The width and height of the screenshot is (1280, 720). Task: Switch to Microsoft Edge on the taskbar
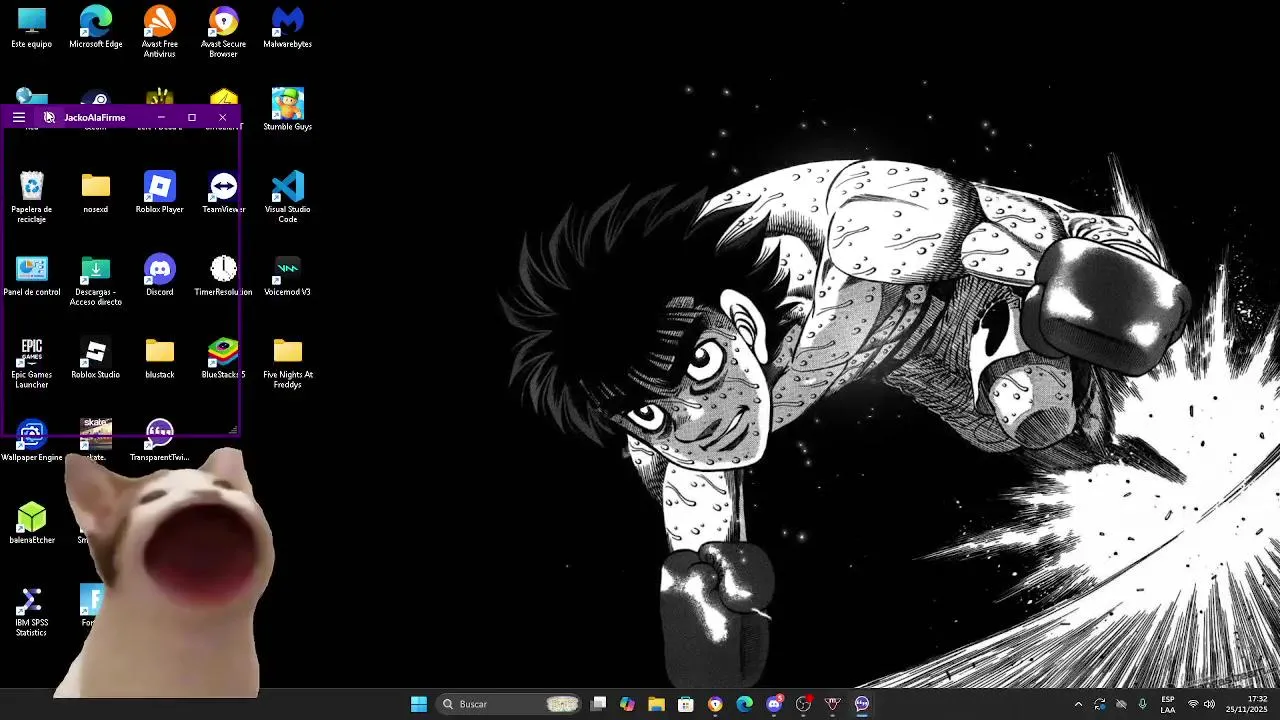click(744, 704)
